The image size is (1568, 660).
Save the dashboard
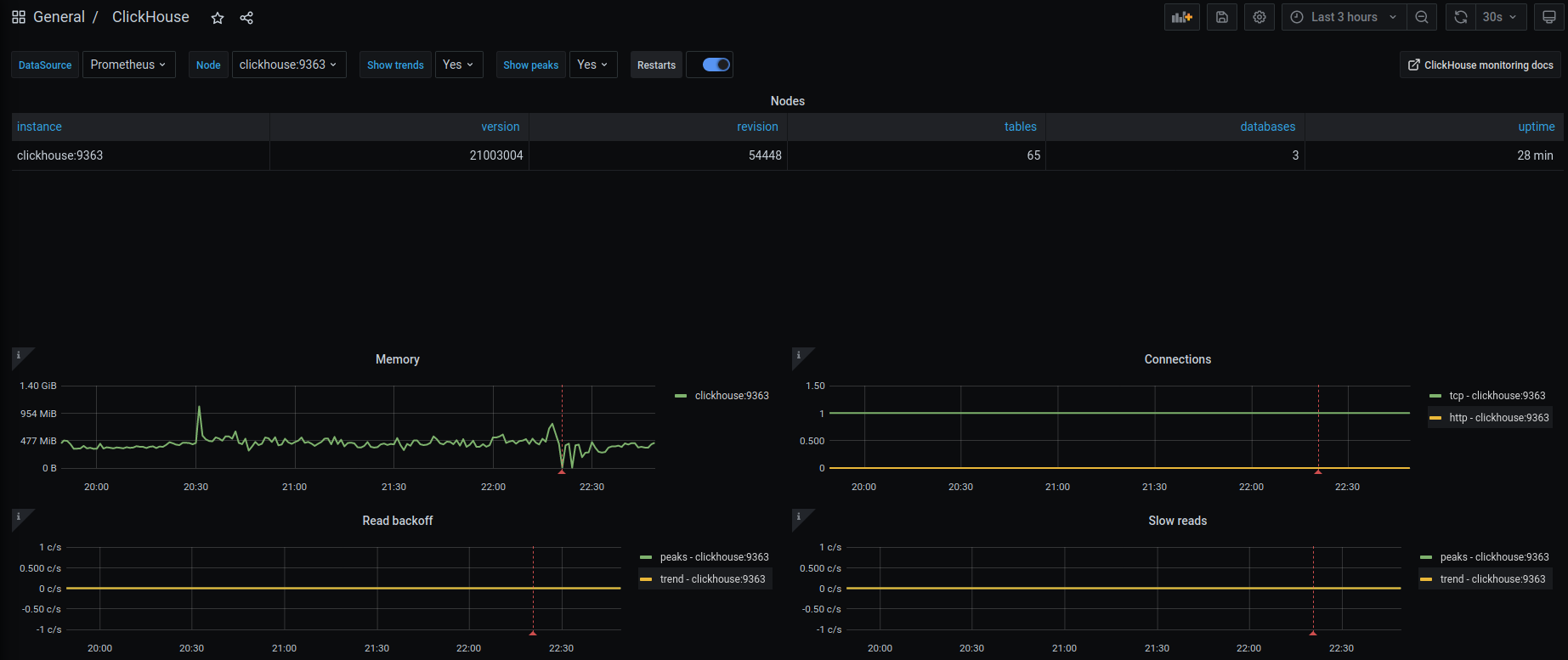click(x=1222, y=17)
